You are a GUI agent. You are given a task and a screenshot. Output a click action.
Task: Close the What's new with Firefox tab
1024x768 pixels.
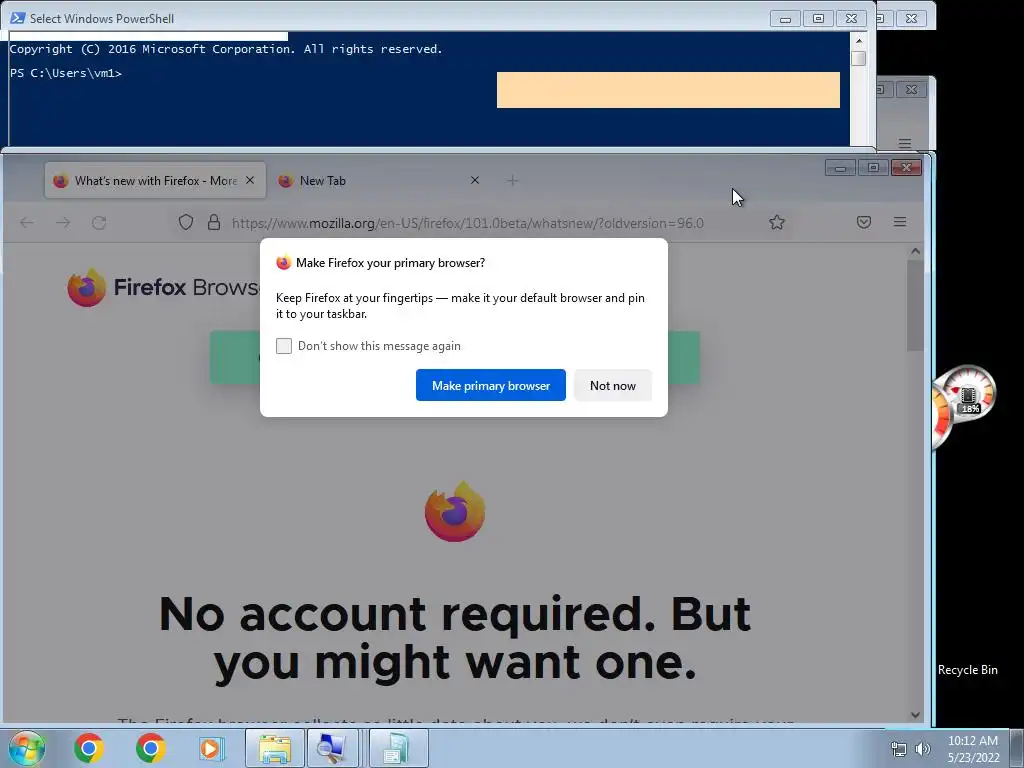[250, 180]
